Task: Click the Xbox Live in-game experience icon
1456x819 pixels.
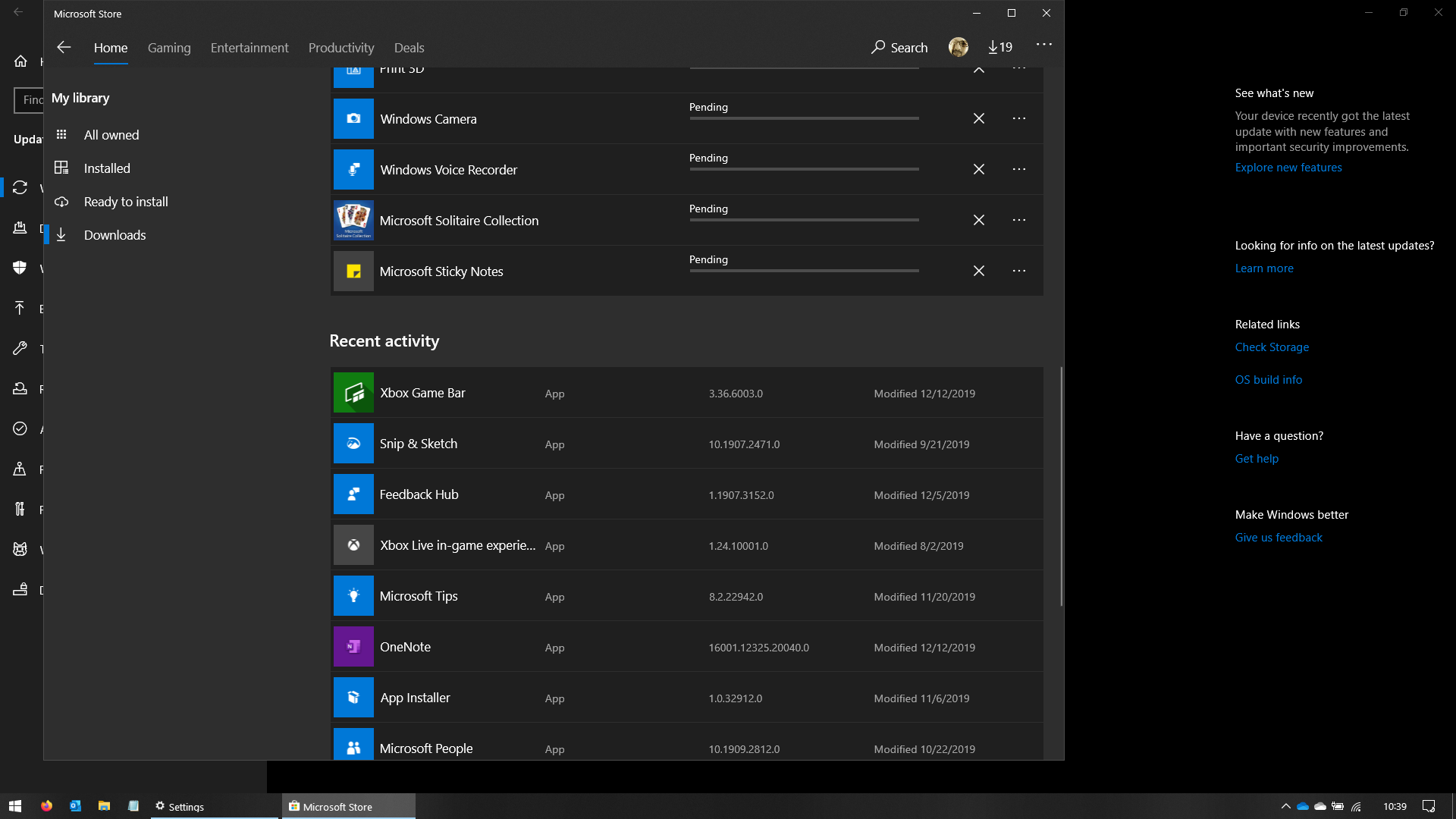Action: [353, 545]
